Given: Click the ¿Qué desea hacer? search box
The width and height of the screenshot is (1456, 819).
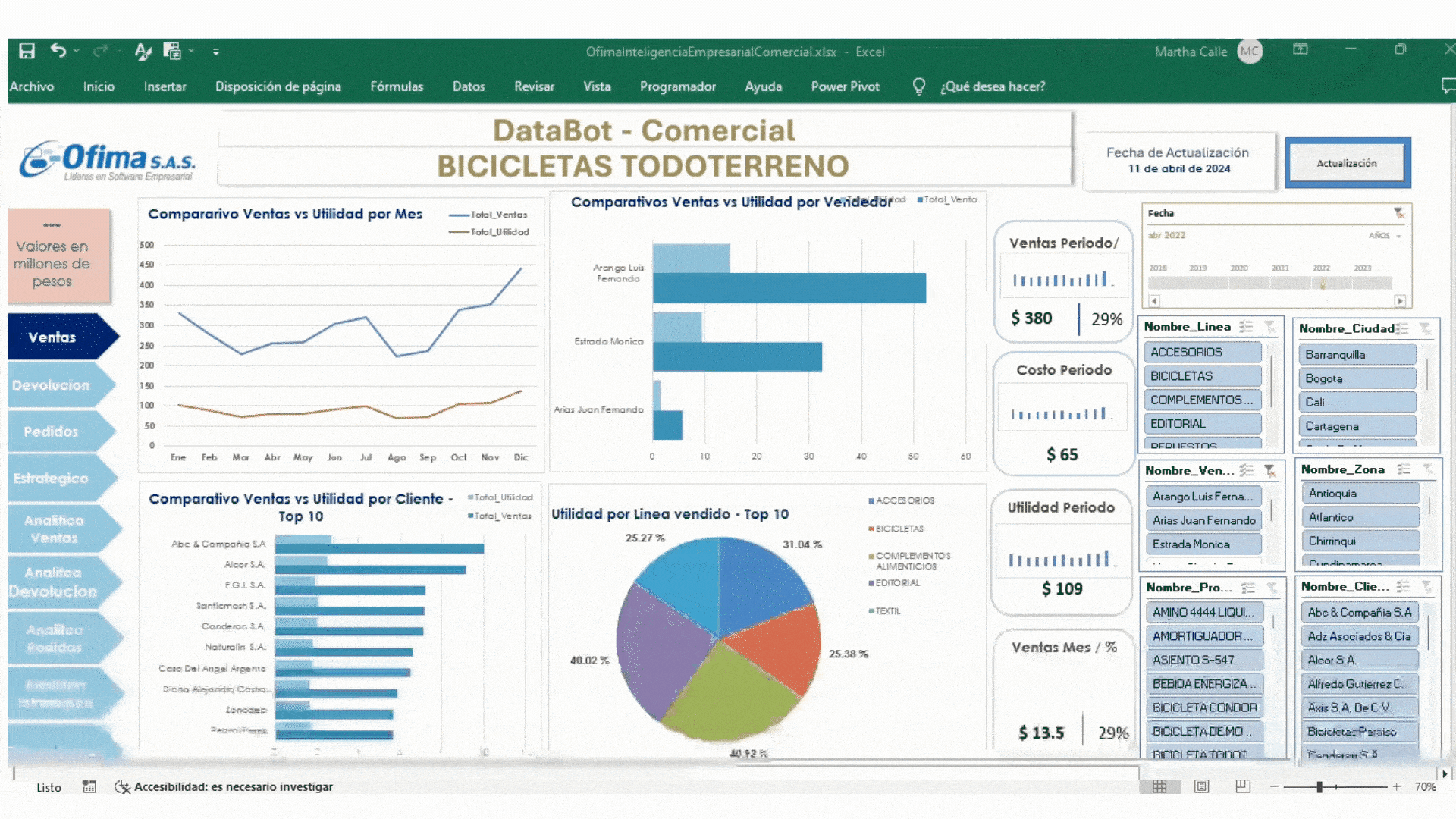Looking at the screenshot, I should click(x=993, y=86).
